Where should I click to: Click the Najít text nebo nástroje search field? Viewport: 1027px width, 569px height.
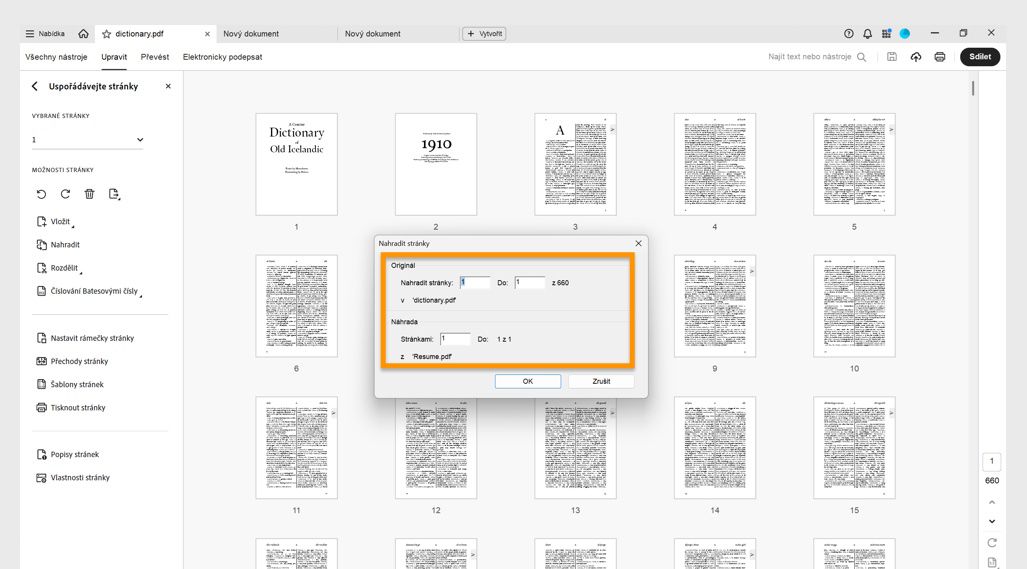click(810, 57)
